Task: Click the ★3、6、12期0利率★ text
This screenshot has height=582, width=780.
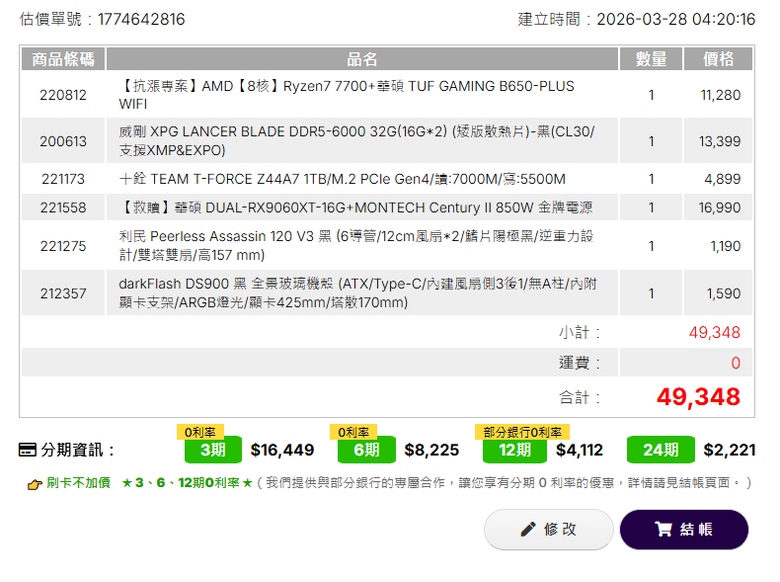Action: (x=187, y=483)
